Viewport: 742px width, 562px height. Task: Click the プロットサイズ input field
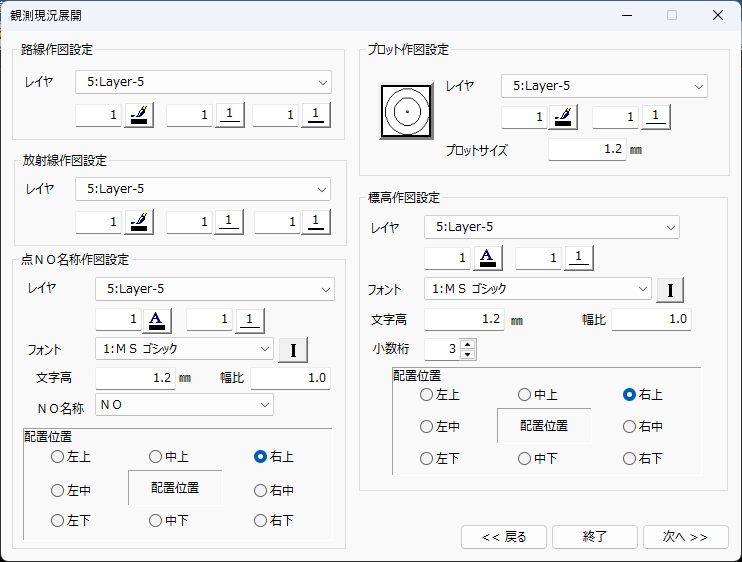pyautogui.click(x=586, y=150)
